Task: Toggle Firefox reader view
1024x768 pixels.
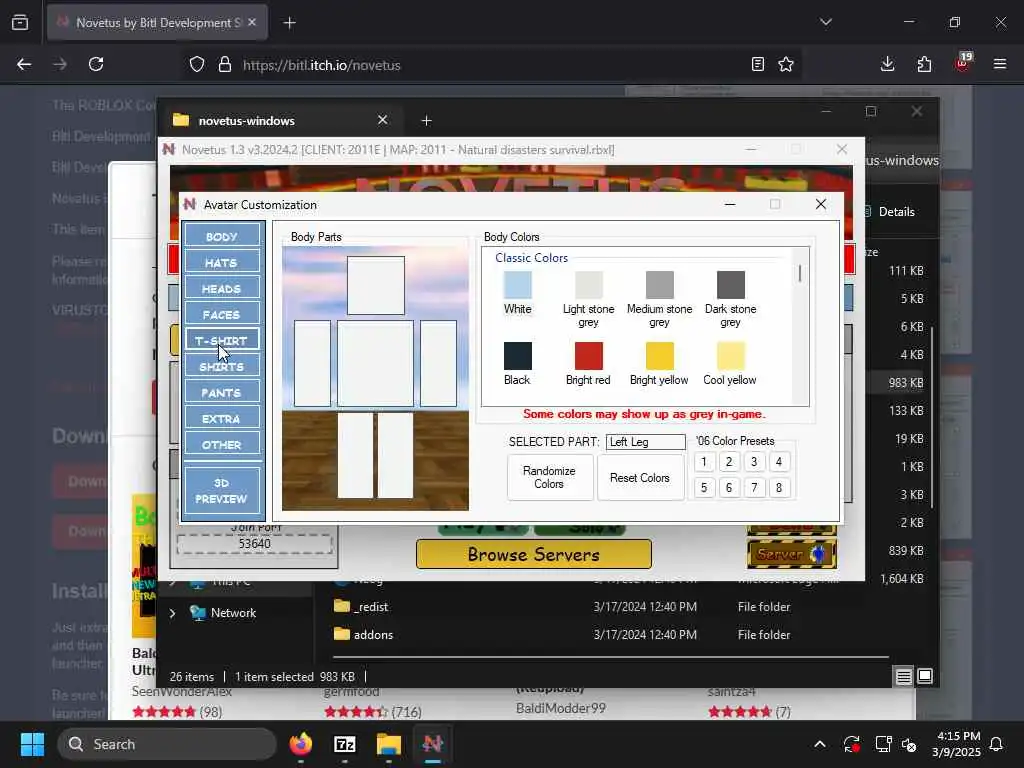Action: click(758, 64)
